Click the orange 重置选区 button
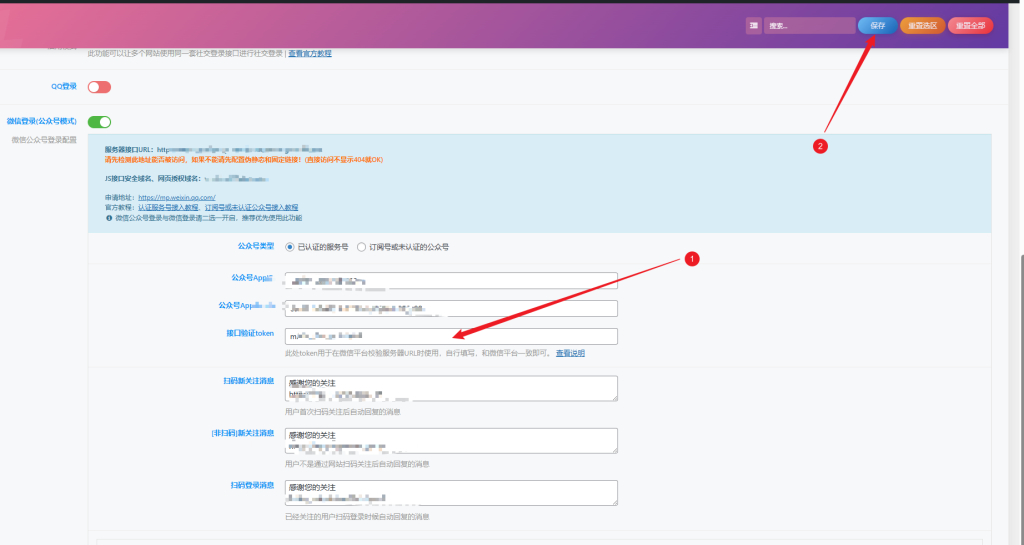This screenshot has height=545, width=1024. [x=921, y=26]
